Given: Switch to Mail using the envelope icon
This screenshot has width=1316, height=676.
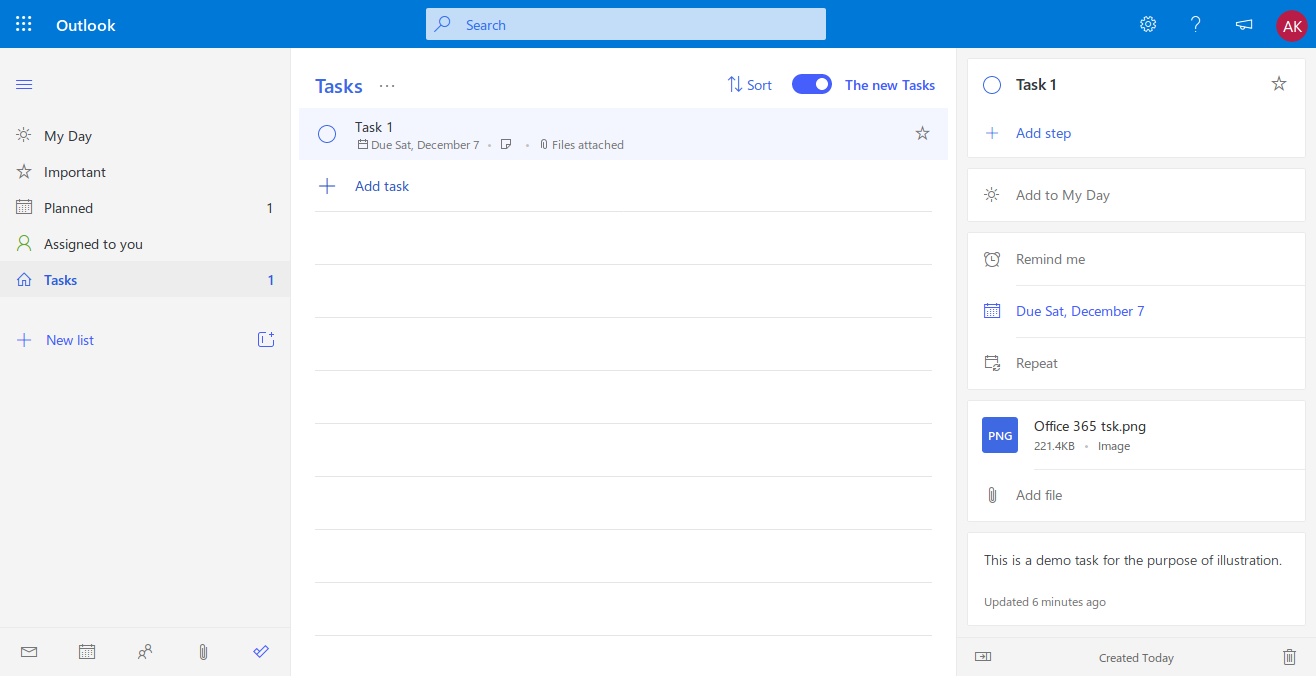Looking at the screenshot, I should pyautogui.click(x=29, y=652).
